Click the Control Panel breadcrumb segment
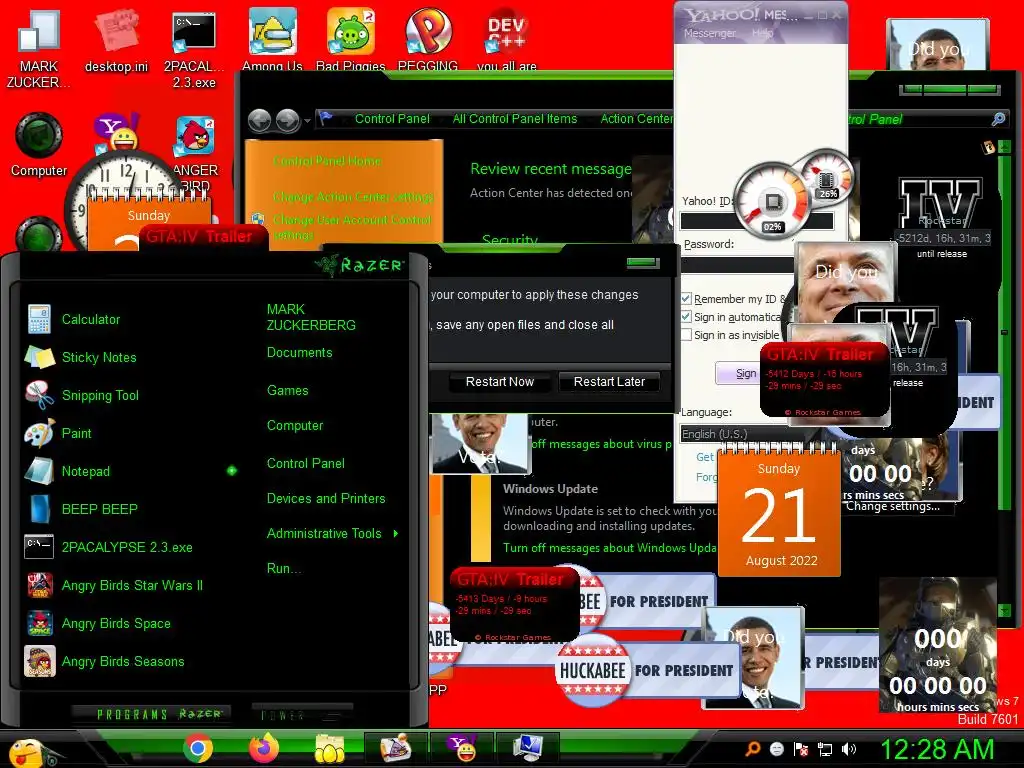This screenshot has height=768, width=1024. [x=392, y=119]
